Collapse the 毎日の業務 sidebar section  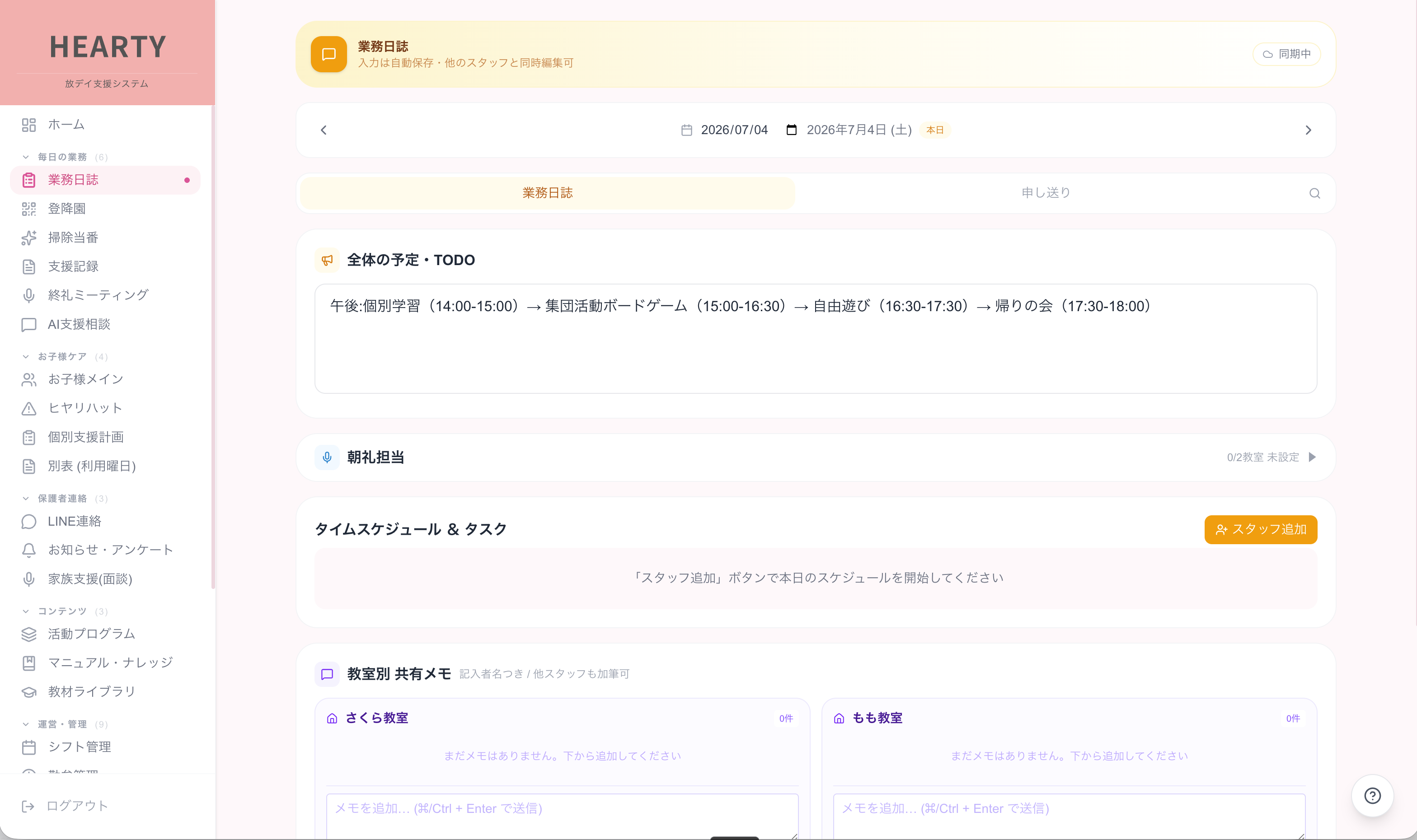click(25, 157)
